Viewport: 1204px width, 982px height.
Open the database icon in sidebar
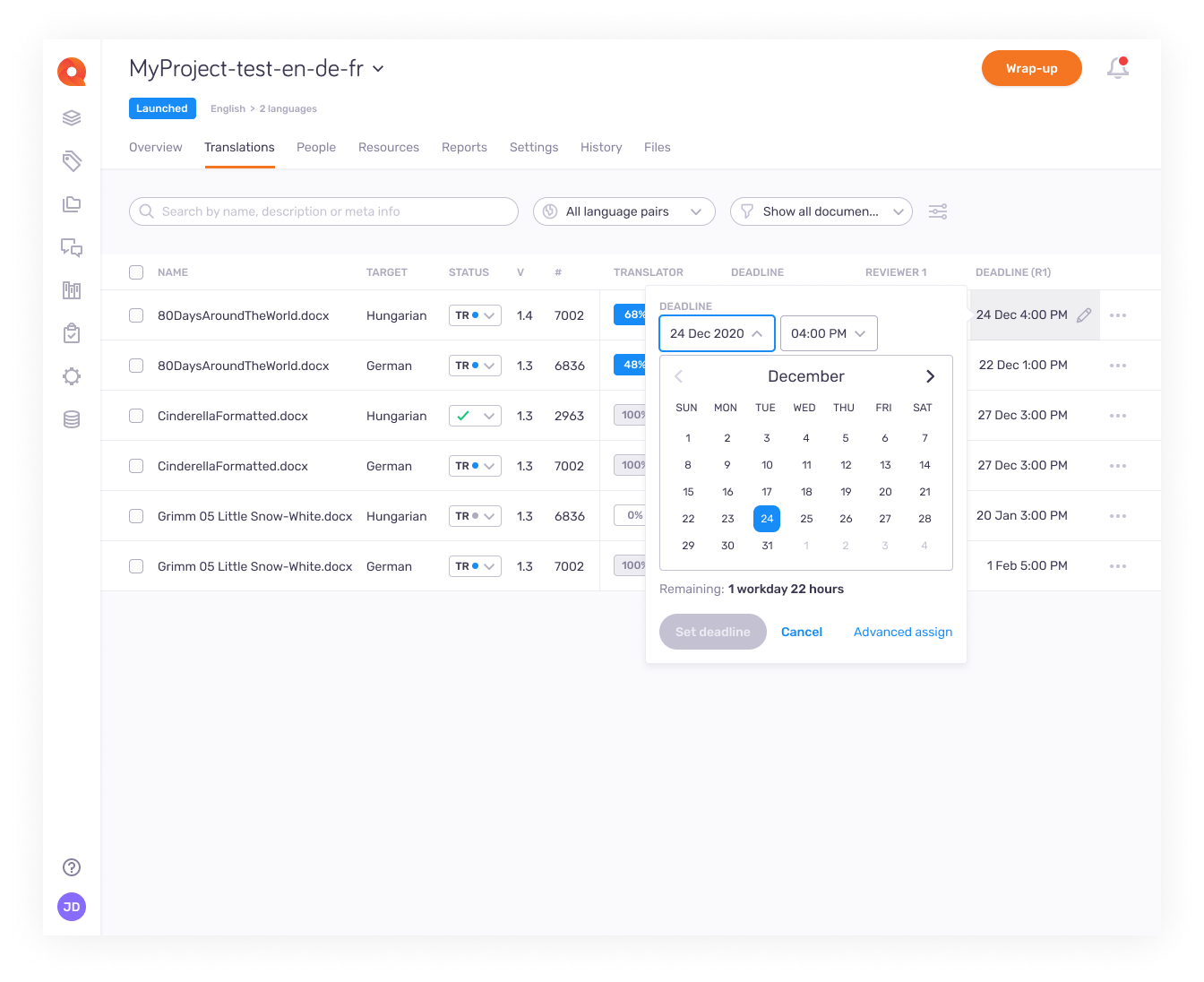coord(72,419)
